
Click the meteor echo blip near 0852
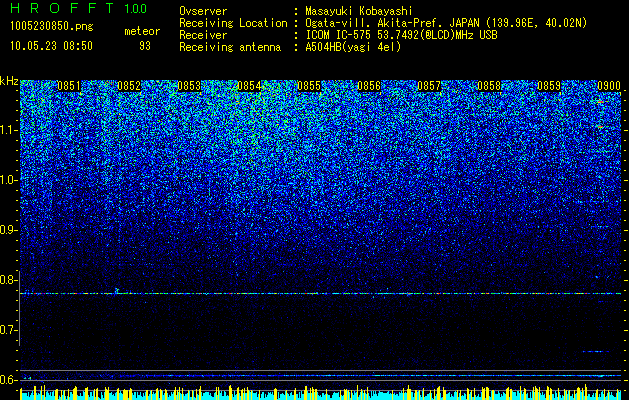(117, 290)
